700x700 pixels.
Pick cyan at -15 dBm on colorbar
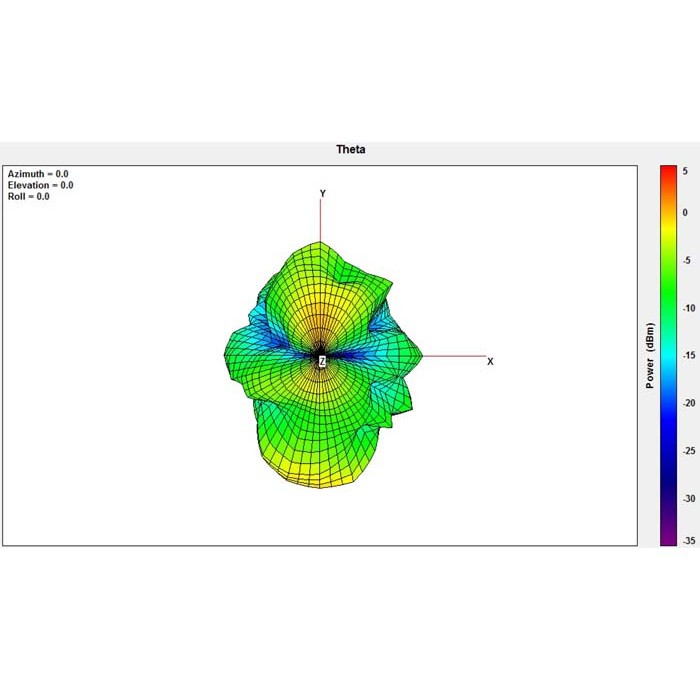[668, 355]
